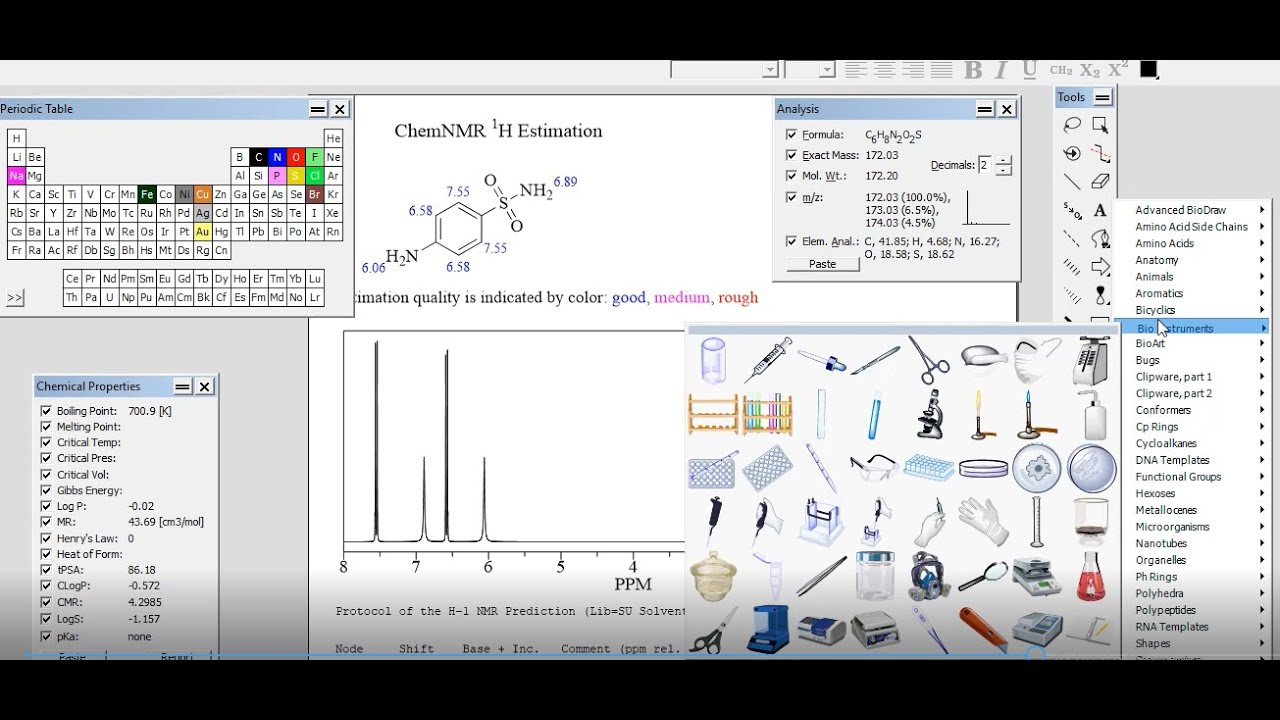The height and width of the screenshot is (720, 1280).
Task: Insert the orange utility knife template
Action: 983,630
